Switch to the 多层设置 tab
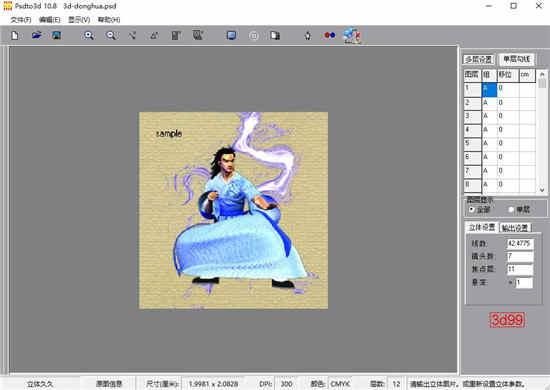550x390 pixels. click(479, 59)
